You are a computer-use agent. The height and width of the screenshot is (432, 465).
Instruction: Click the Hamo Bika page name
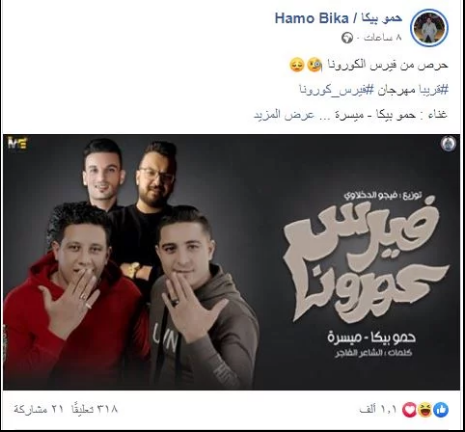[338, 18]
